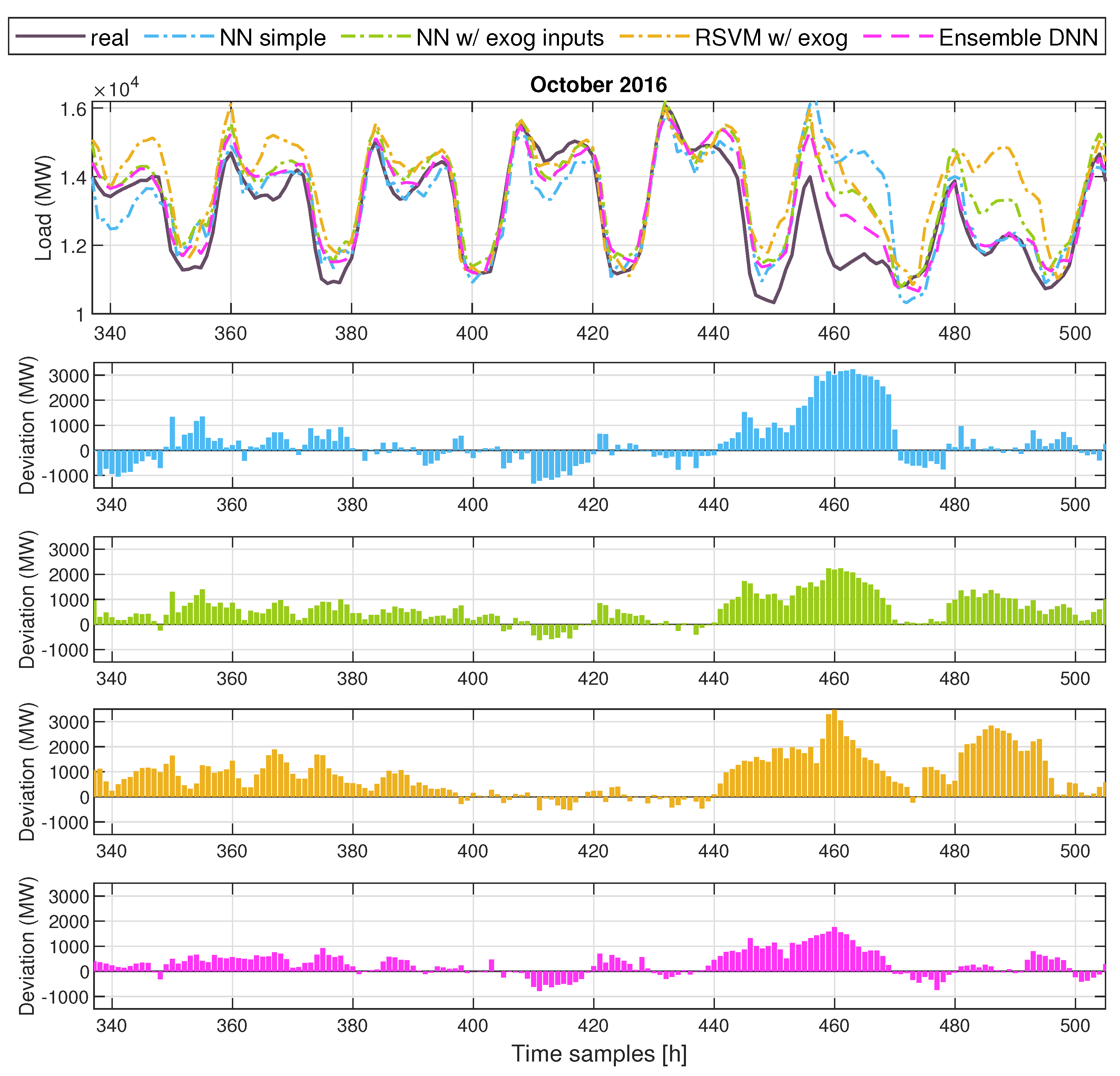This screenshot has height=1076, width=1120.
Task: Click the orange dash-dot line legend sample
Action: 654,37
